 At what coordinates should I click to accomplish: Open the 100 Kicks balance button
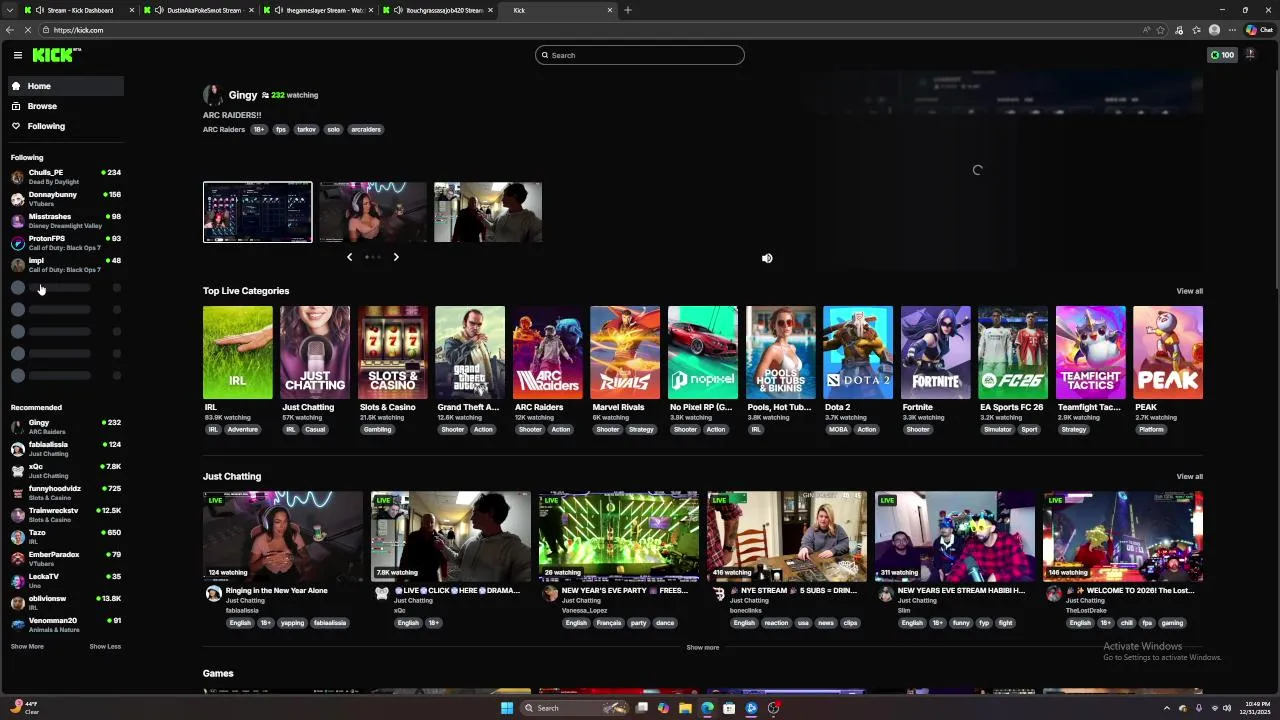tap(1222, 55)
